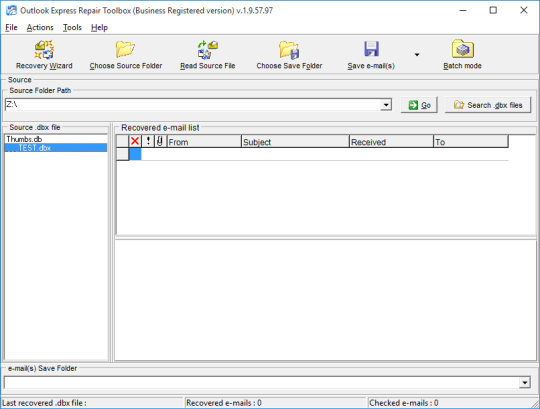The height and width of the screenshot is (409, 540).
Task: Click the Source Folder Path field
Action: (x=193, y=105)
